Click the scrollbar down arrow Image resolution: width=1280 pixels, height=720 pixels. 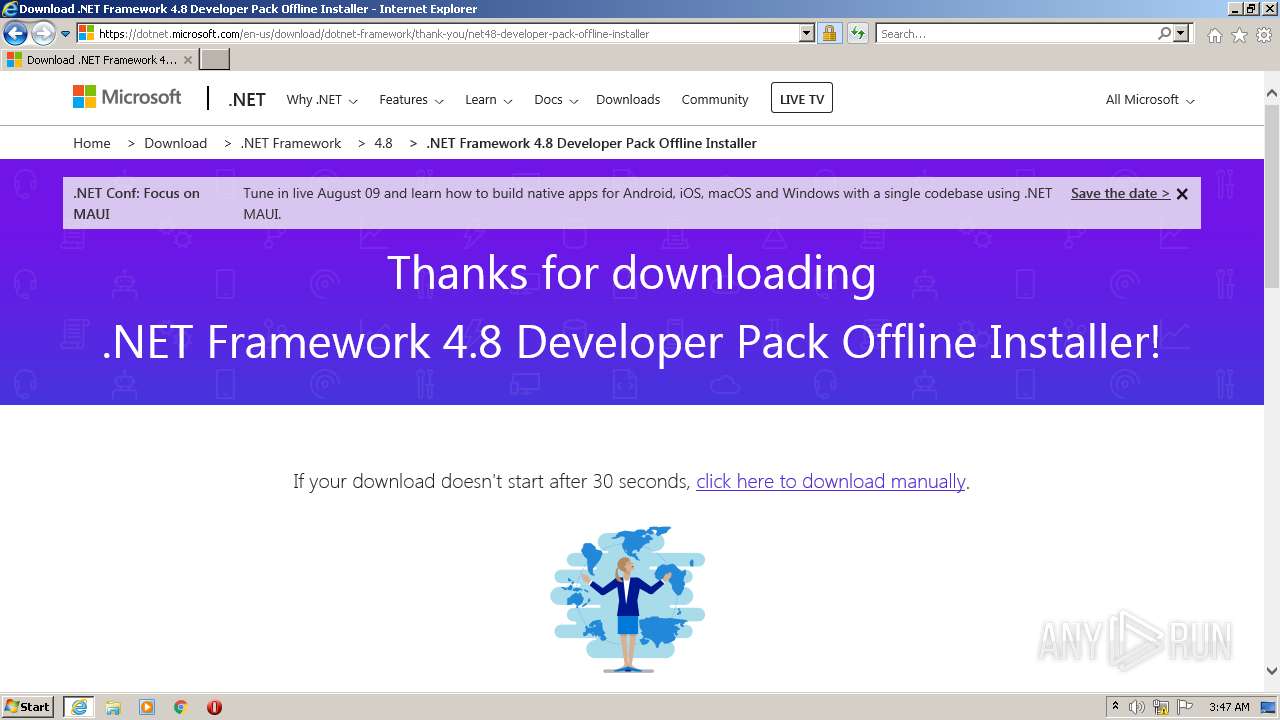[1272, 672]
